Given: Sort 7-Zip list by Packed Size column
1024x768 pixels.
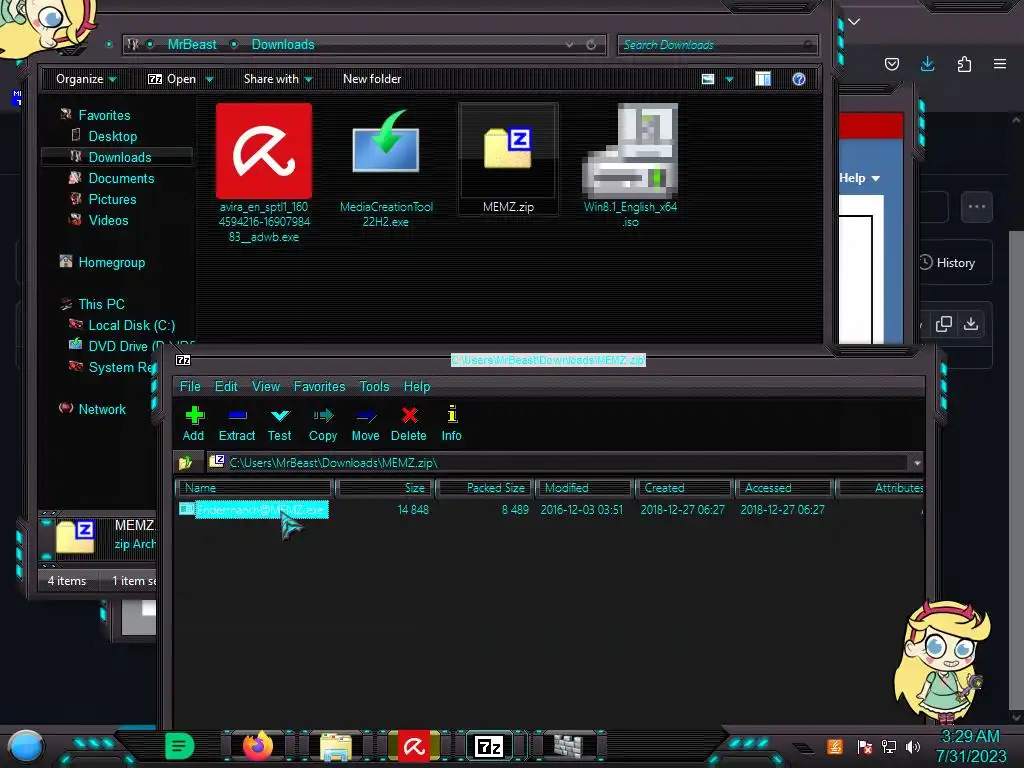Looking at the screenshot, I should click(485, 488).
